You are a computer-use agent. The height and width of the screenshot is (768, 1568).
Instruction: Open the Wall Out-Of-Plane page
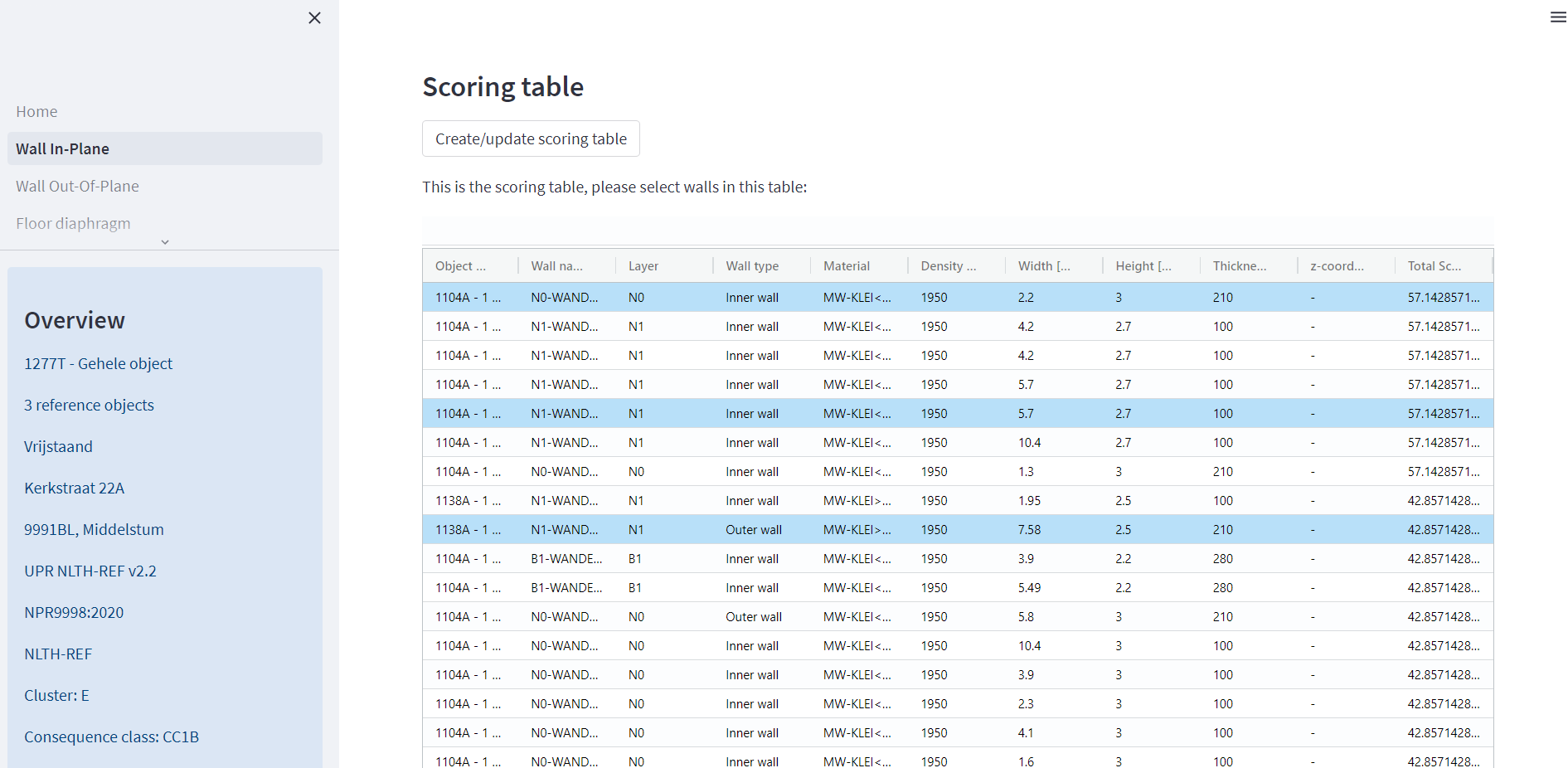[77, 186]
